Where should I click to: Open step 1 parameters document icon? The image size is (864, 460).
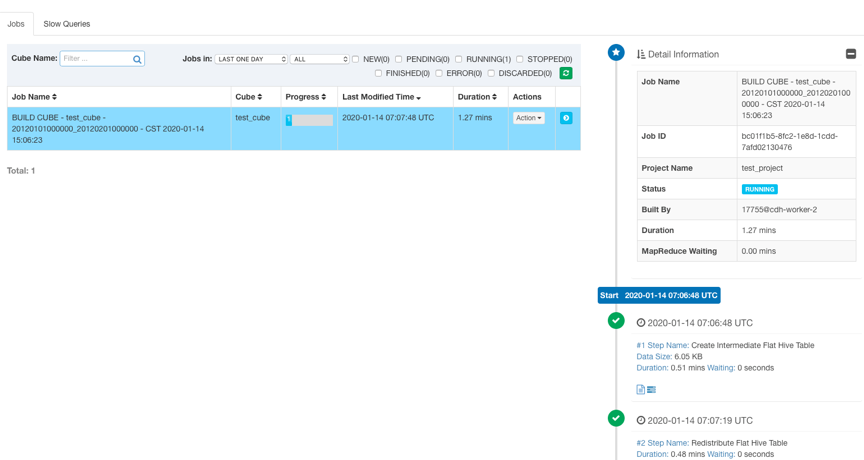click(640, 389)
